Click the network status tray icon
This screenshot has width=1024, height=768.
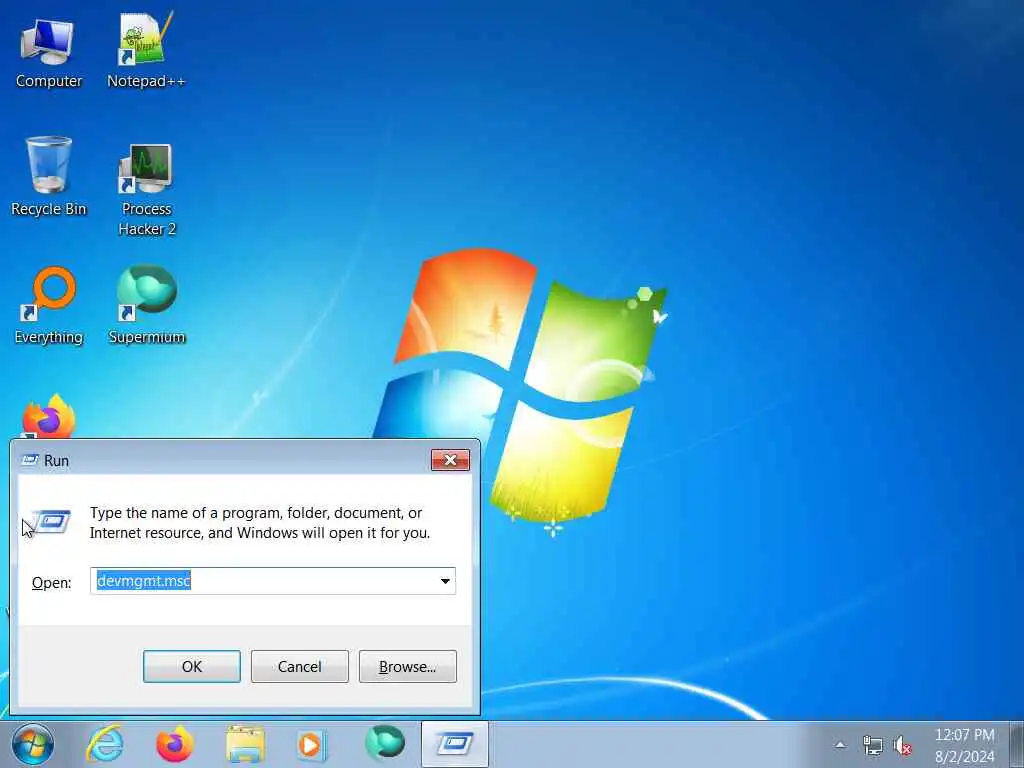(x=872, y=745)
